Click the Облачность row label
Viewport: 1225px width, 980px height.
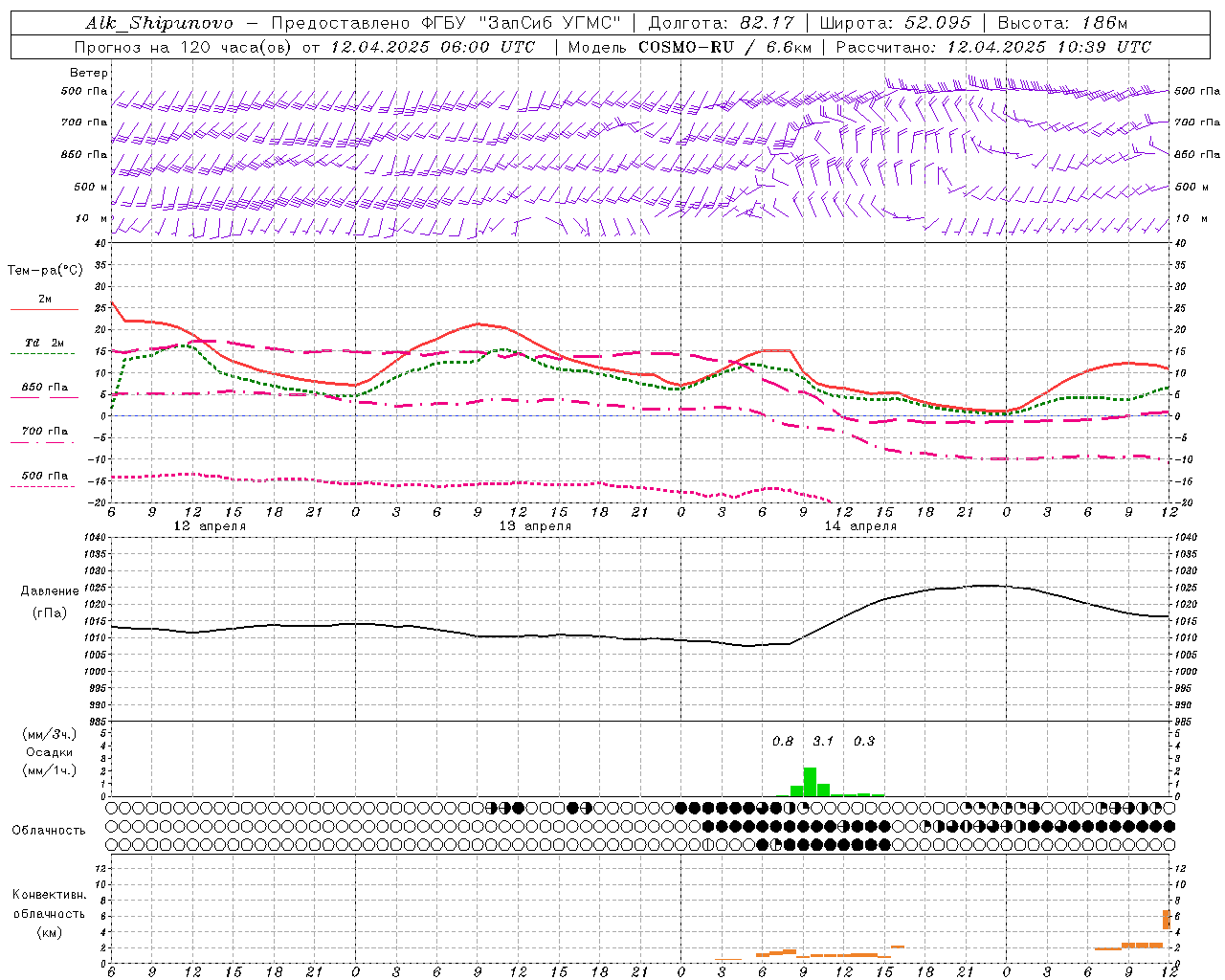click(x=49, y=830)
